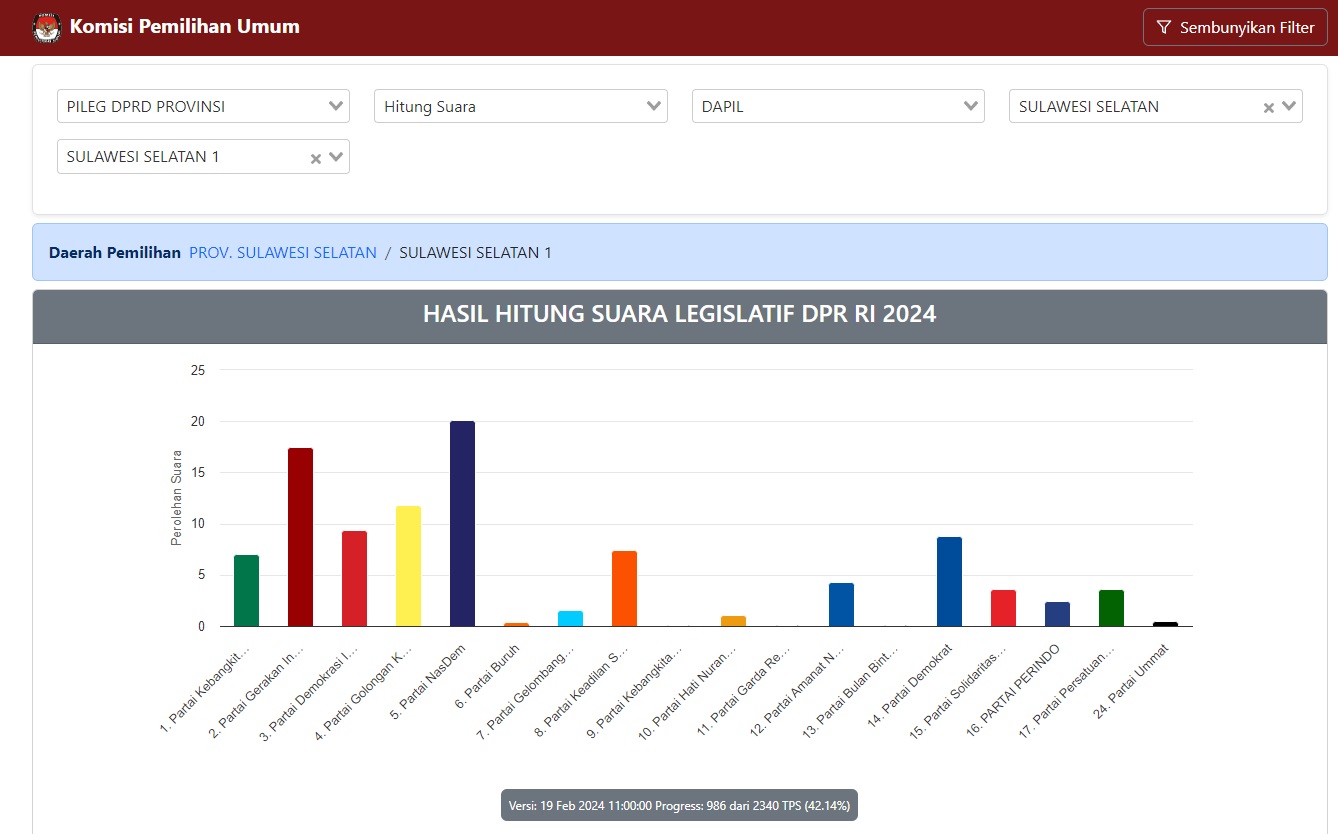The height and width of the screenshot is (834, 1338).
Task: Click the Daerah Pemilihan label
Action: point(115,253)
